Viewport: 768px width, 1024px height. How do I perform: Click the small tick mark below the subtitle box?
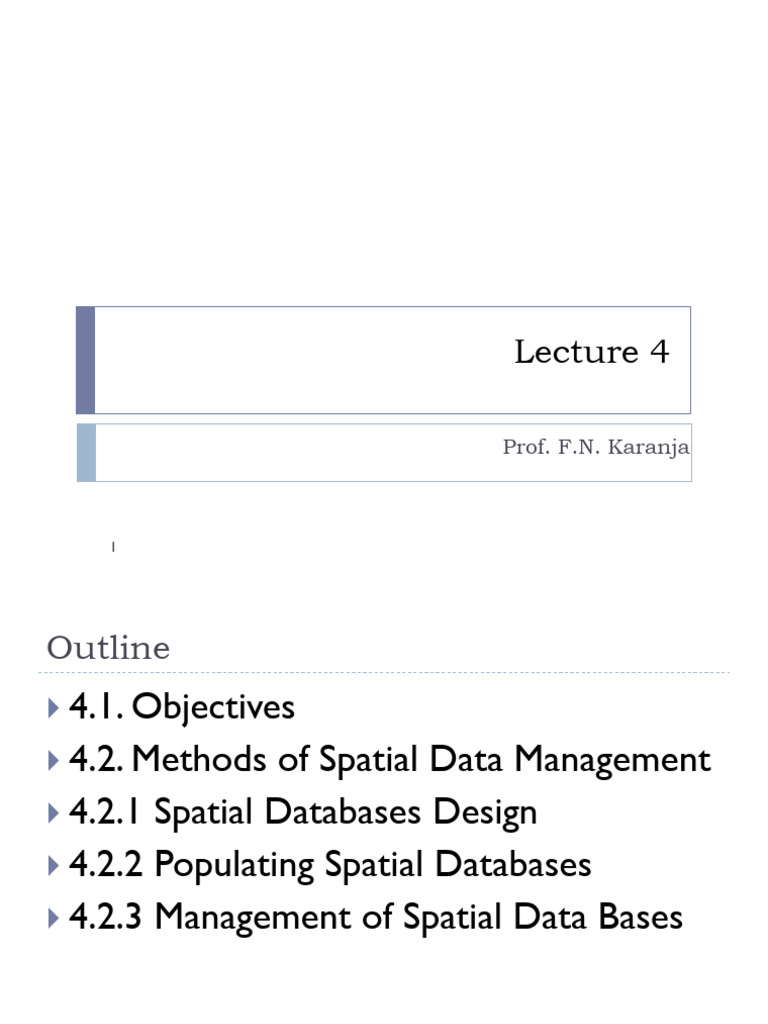point(114,546)
